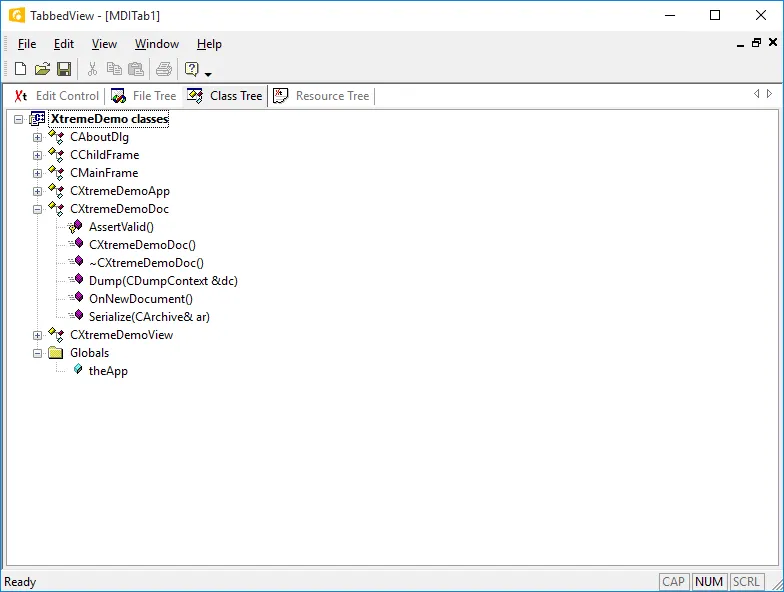Open the Edit menu
The image size is (784, 592).
(x=64, y=44)
